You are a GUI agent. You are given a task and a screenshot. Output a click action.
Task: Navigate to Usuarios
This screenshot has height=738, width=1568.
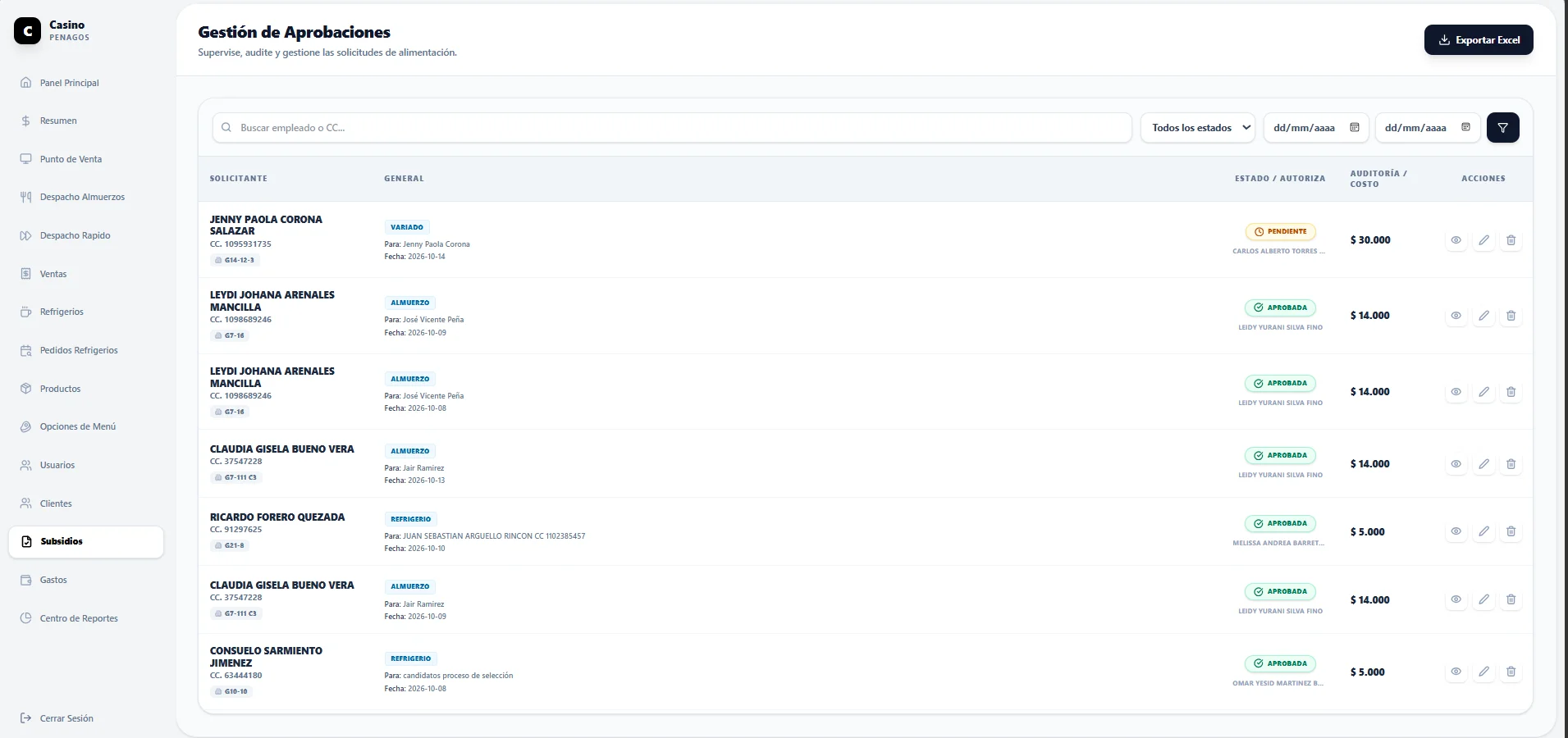coord(86,465)
